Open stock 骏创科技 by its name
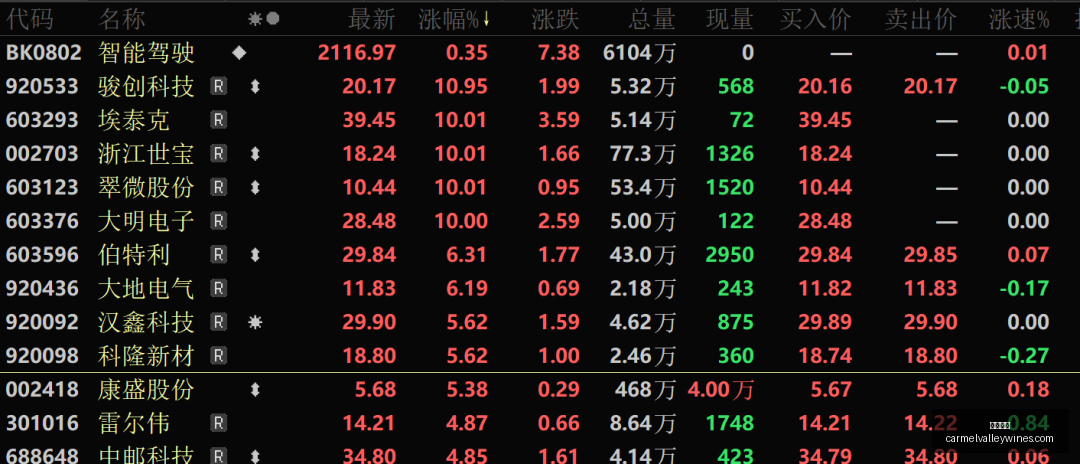This screenshot has width=1080, height=464. coord(146,86)
